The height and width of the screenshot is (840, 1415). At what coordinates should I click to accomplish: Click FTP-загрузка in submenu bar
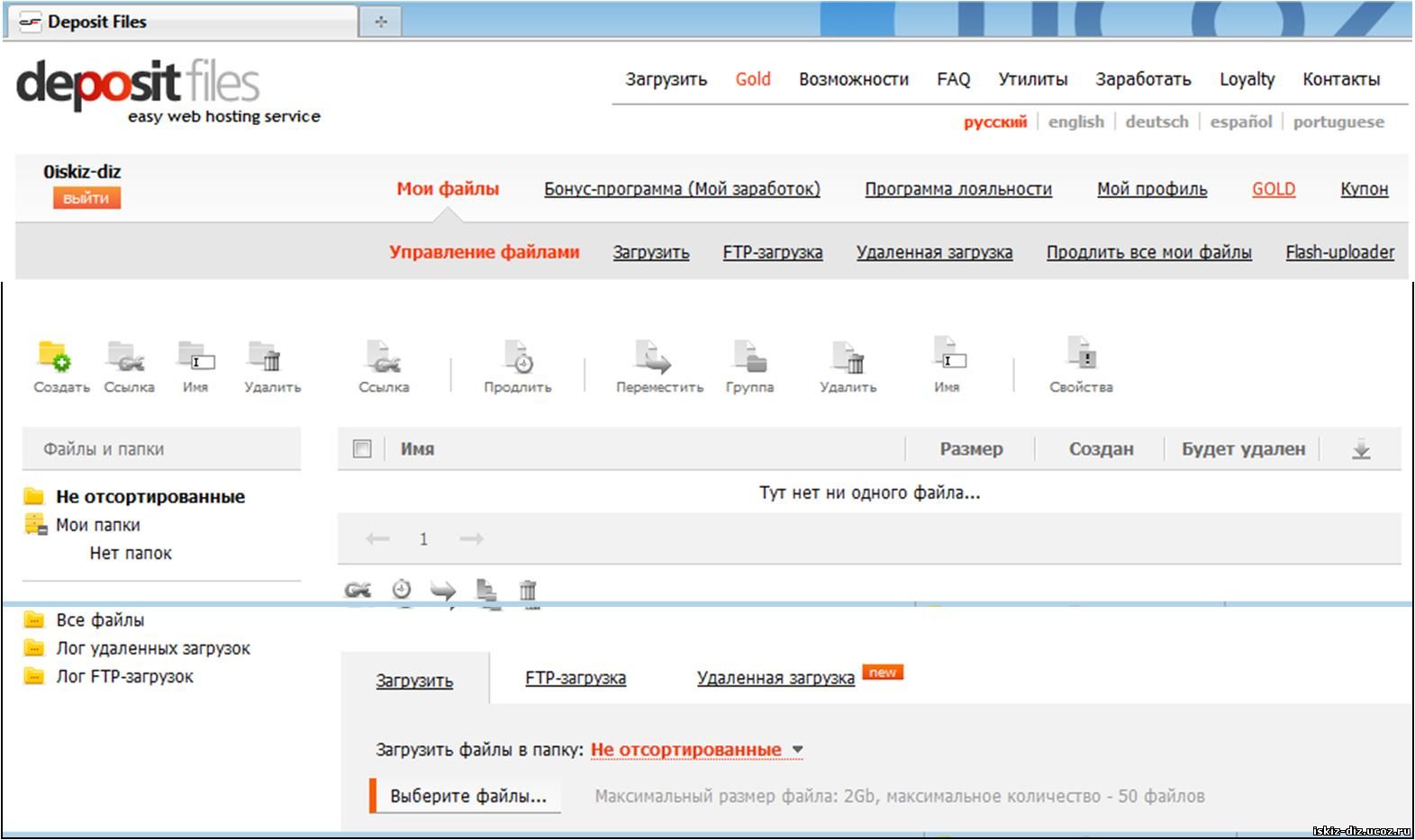coord(773,252)
